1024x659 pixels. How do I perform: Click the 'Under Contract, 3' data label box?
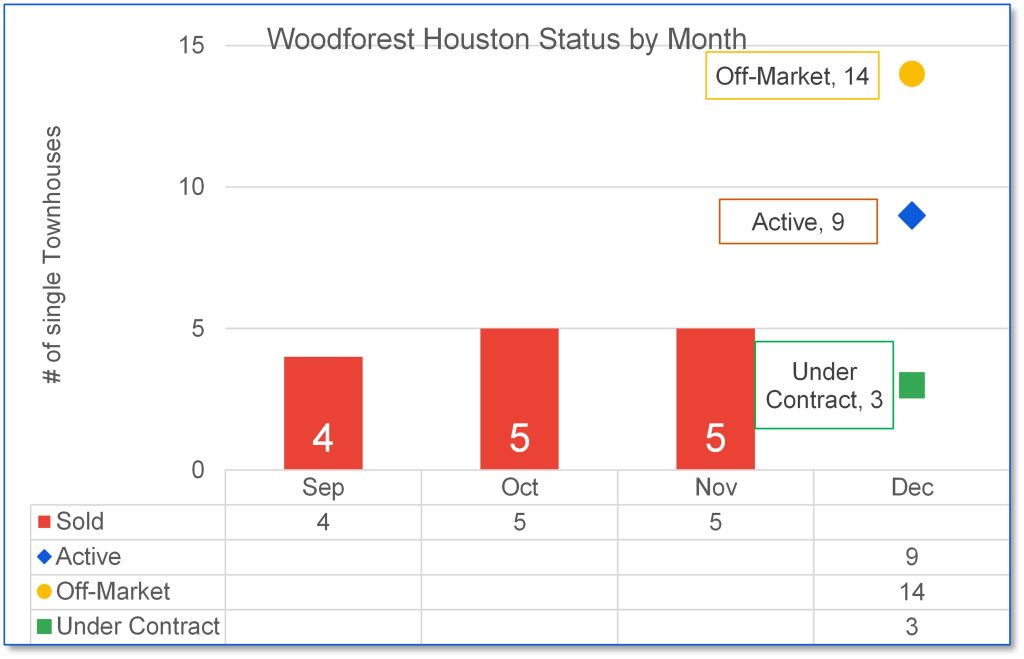click(824, 385)
